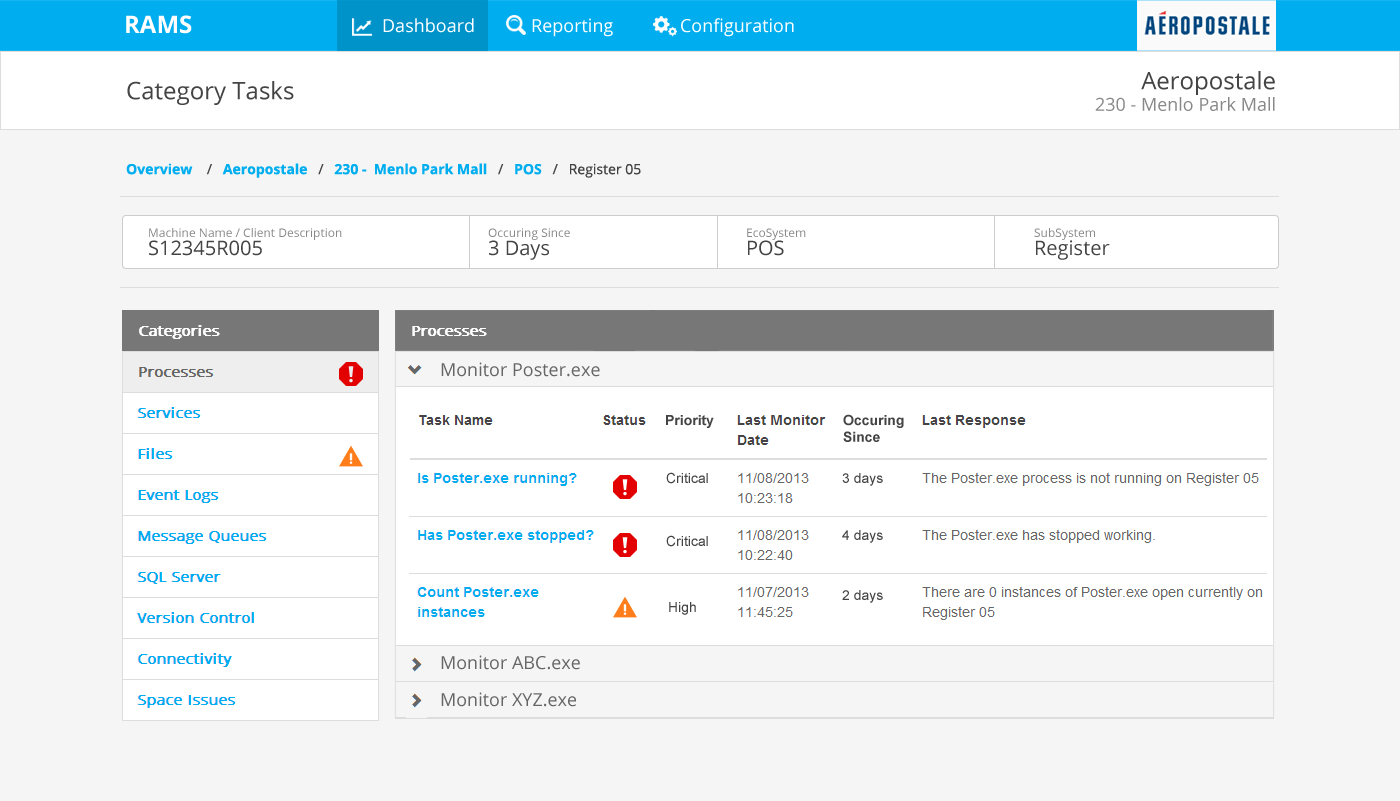Select the Services category

tap(250, 413)
